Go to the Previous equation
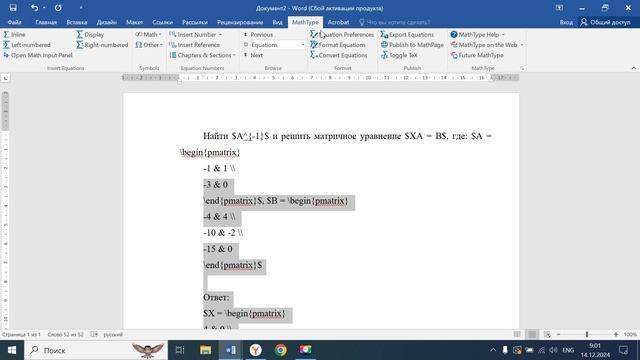Image resolution: width=640 pixels, height=360 pixels. (x=258, y=35)
